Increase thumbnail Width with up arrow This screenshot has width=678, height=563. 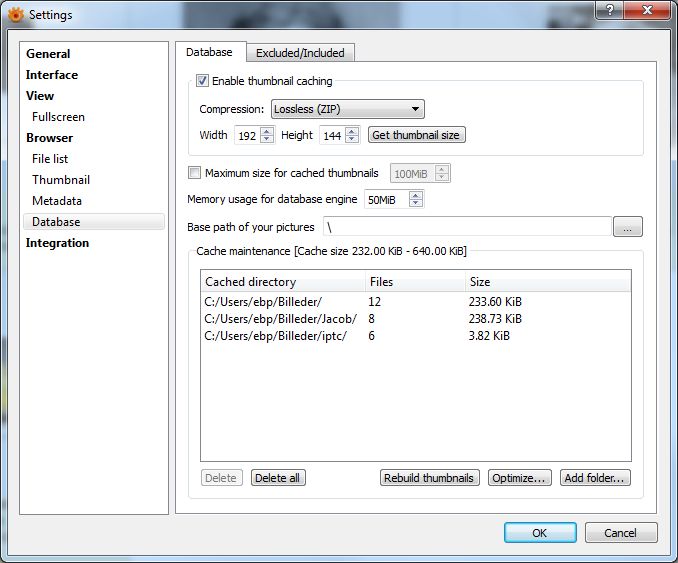pyautogui.click(x=267, y=131)
